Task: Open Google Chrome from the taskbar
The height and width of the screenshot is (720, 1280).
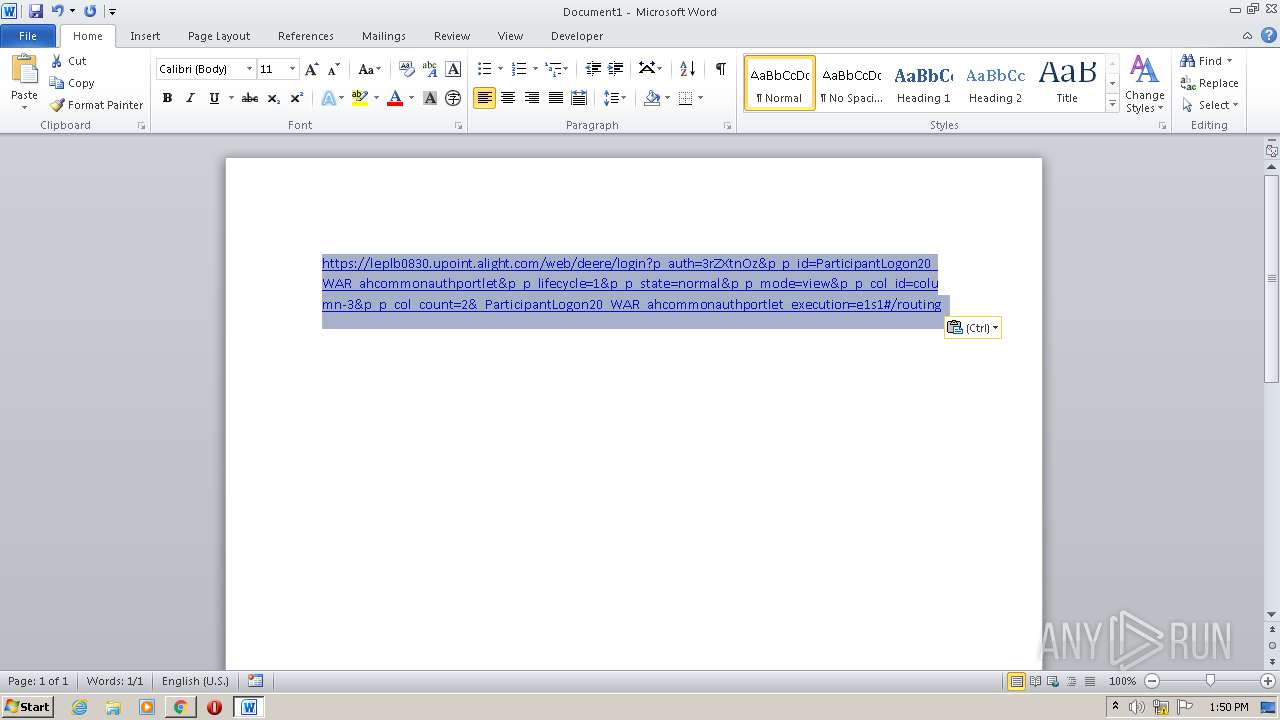Action: point(180,707)
